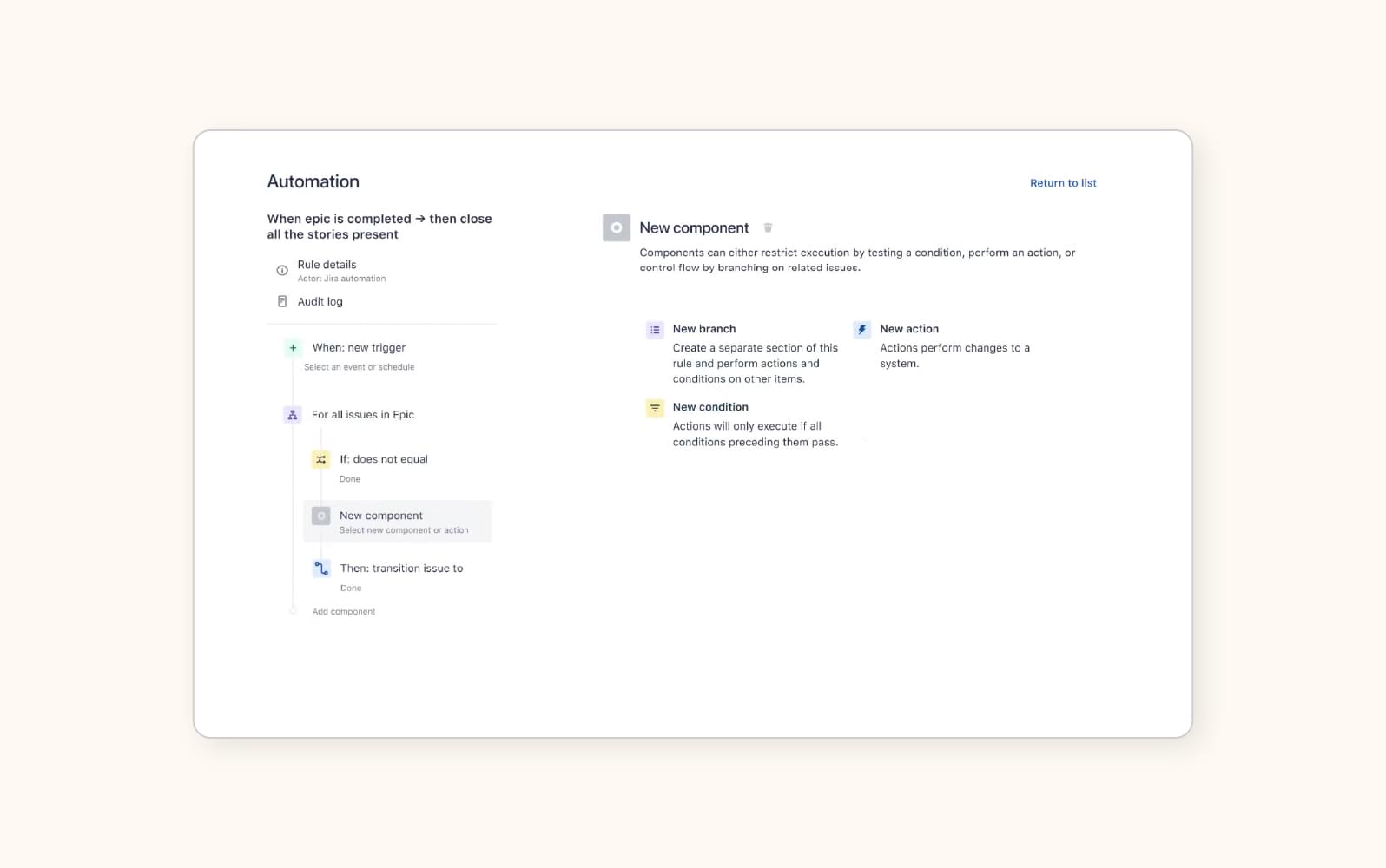Click the large gray New component header icon
This screenshot has height=868, width=1386.
tap(617, 227)
